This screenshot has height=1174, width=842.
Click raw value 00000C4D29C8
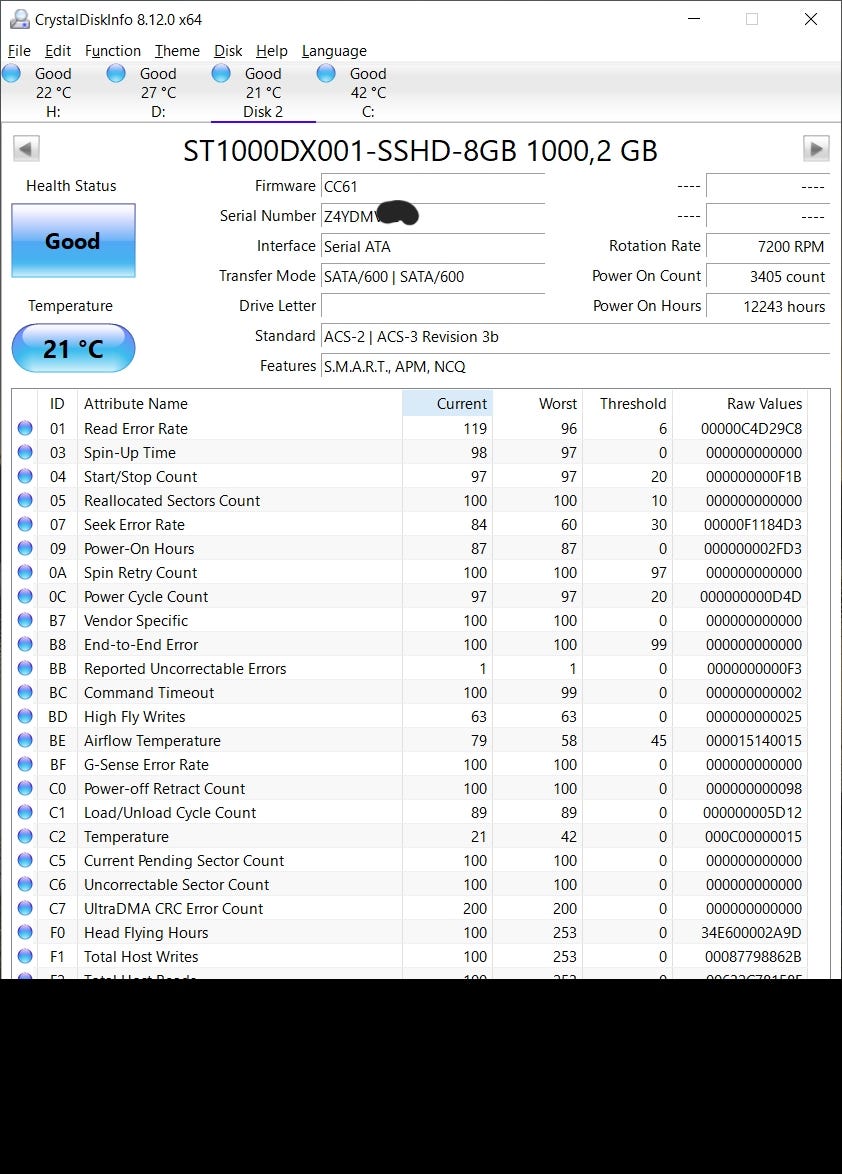click(751, 428)
